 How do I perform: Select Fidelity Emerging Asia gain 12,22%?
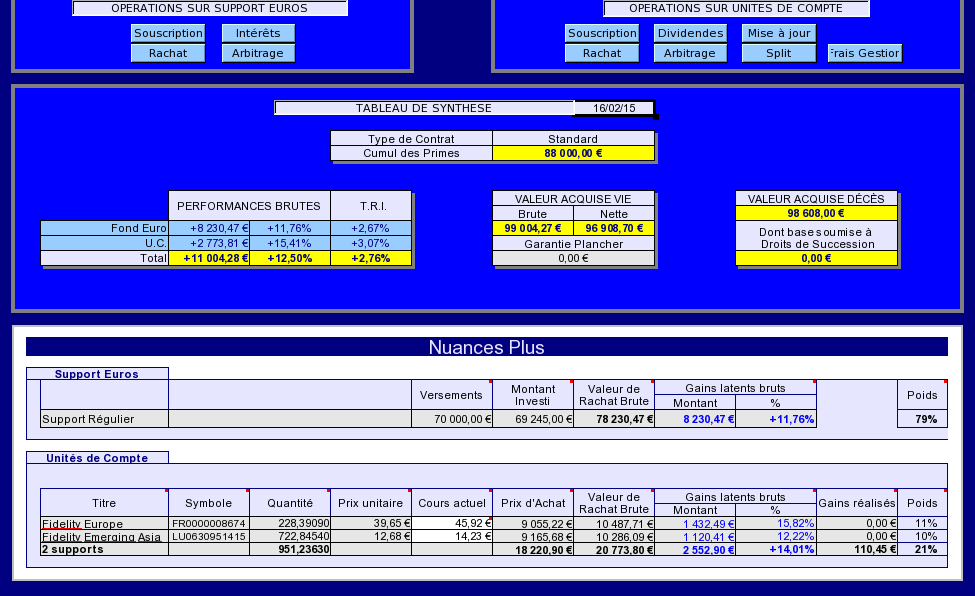click(x=776, y=536)
